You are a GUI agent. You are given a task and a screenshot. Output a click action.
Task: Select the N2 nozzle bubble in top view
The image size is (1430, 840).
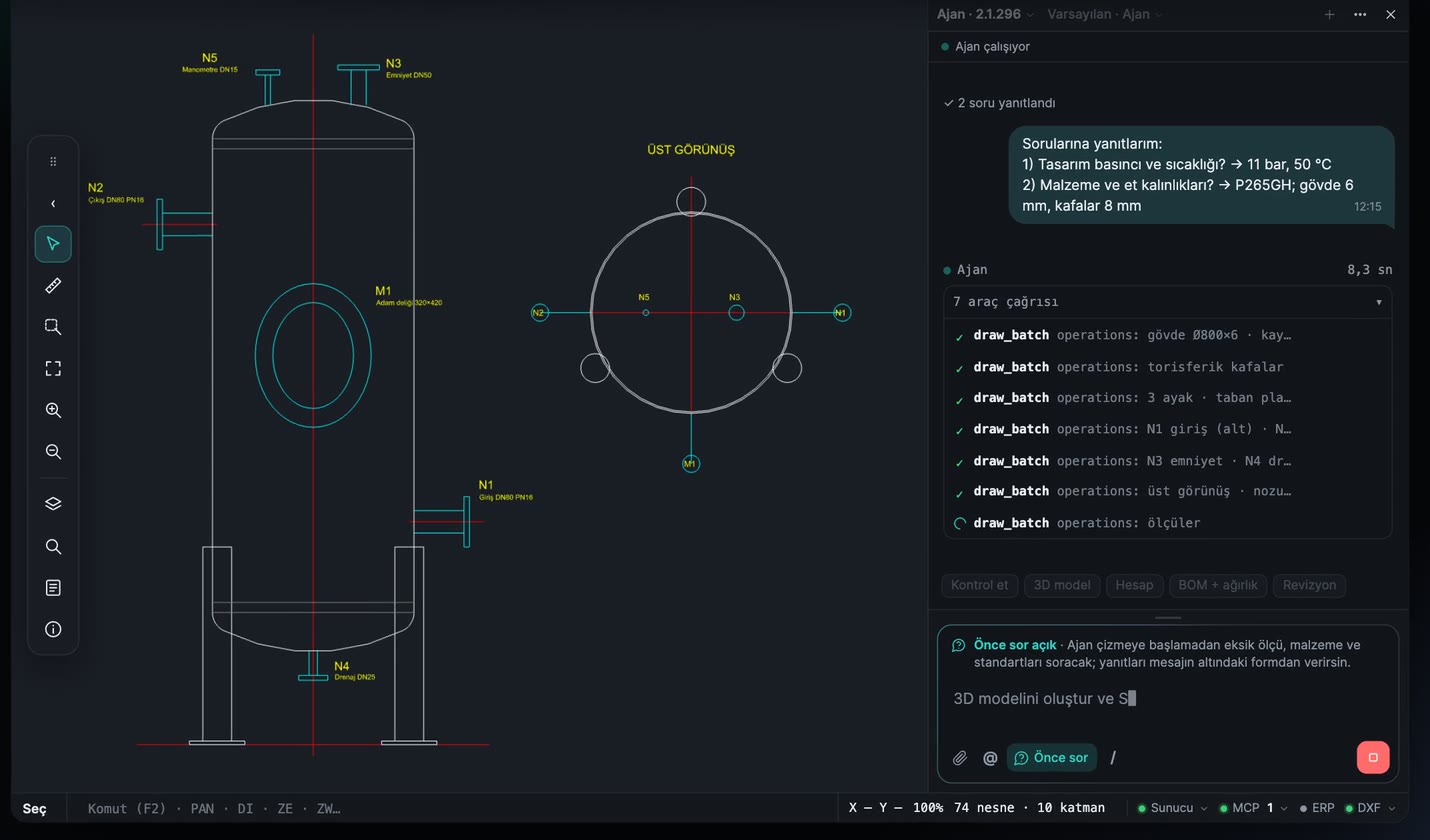point(540,313)
